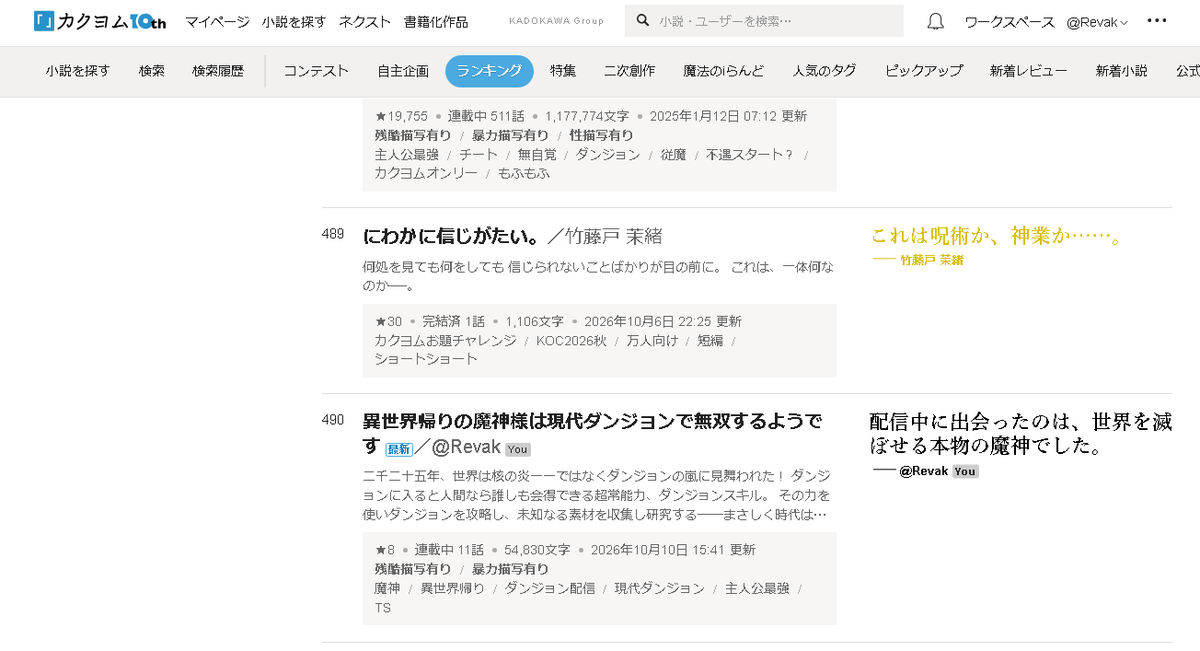Click the ★8 star count
Screen dimensions: 1200x651
385,550
